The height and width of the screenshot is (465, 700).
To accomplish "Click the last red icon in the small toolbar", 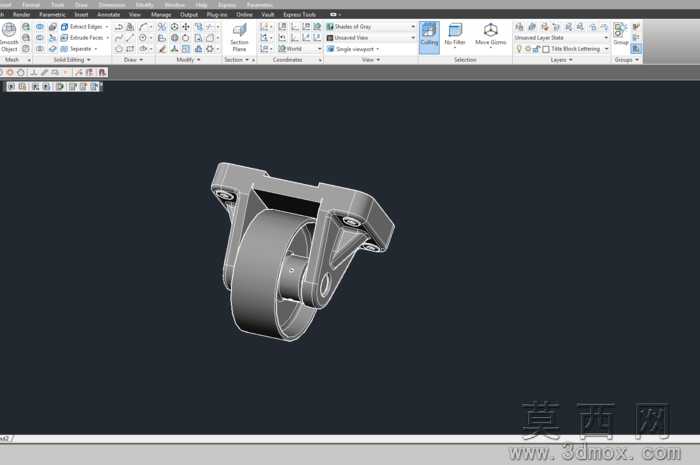I will pyautogui.click(x=102, y=72).
